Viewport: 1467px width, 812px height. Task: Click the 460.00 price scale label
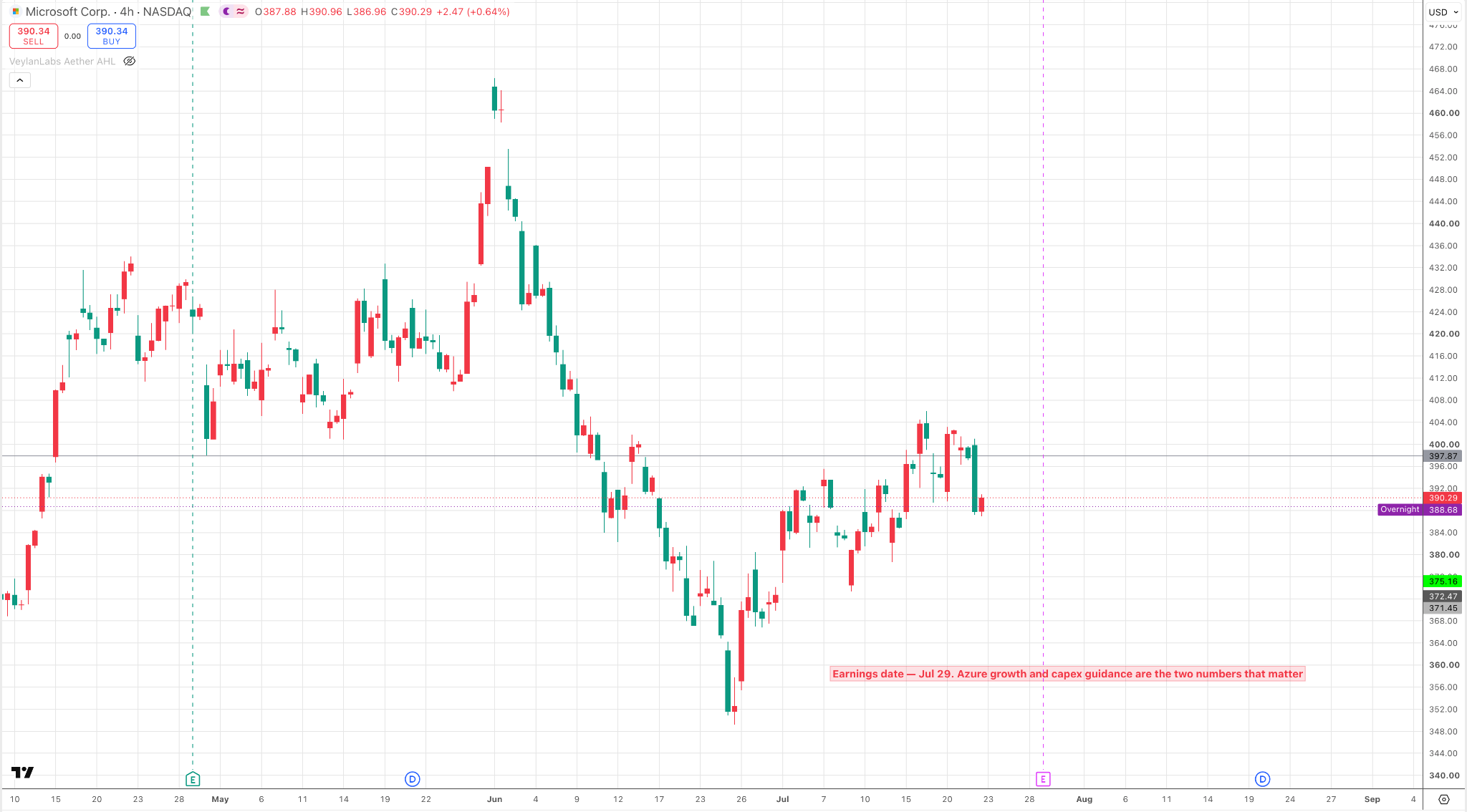tap(1443, 113)
